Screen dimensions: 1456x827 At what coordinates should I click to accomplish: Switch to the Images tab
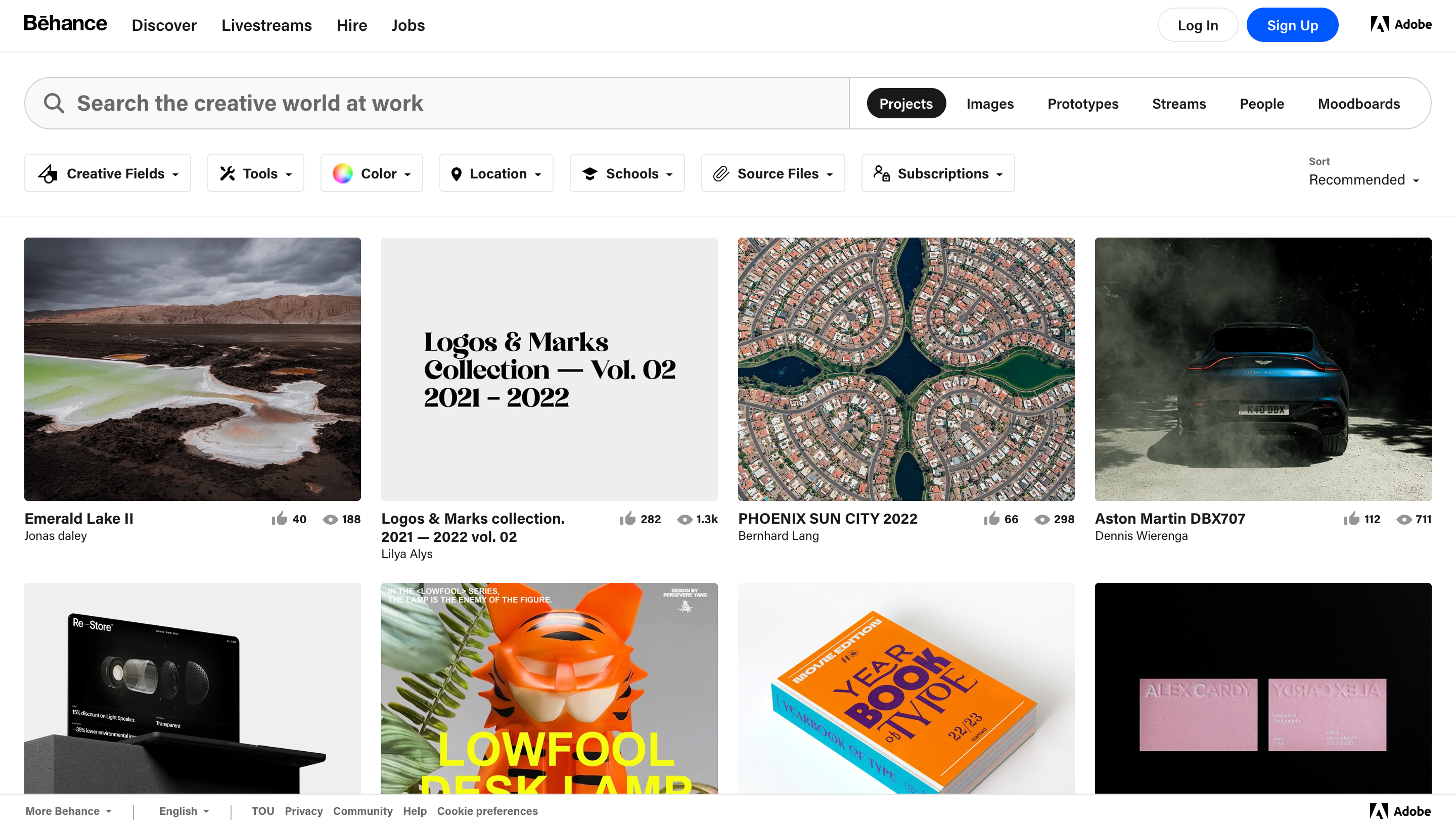click(x=990, y=103)
